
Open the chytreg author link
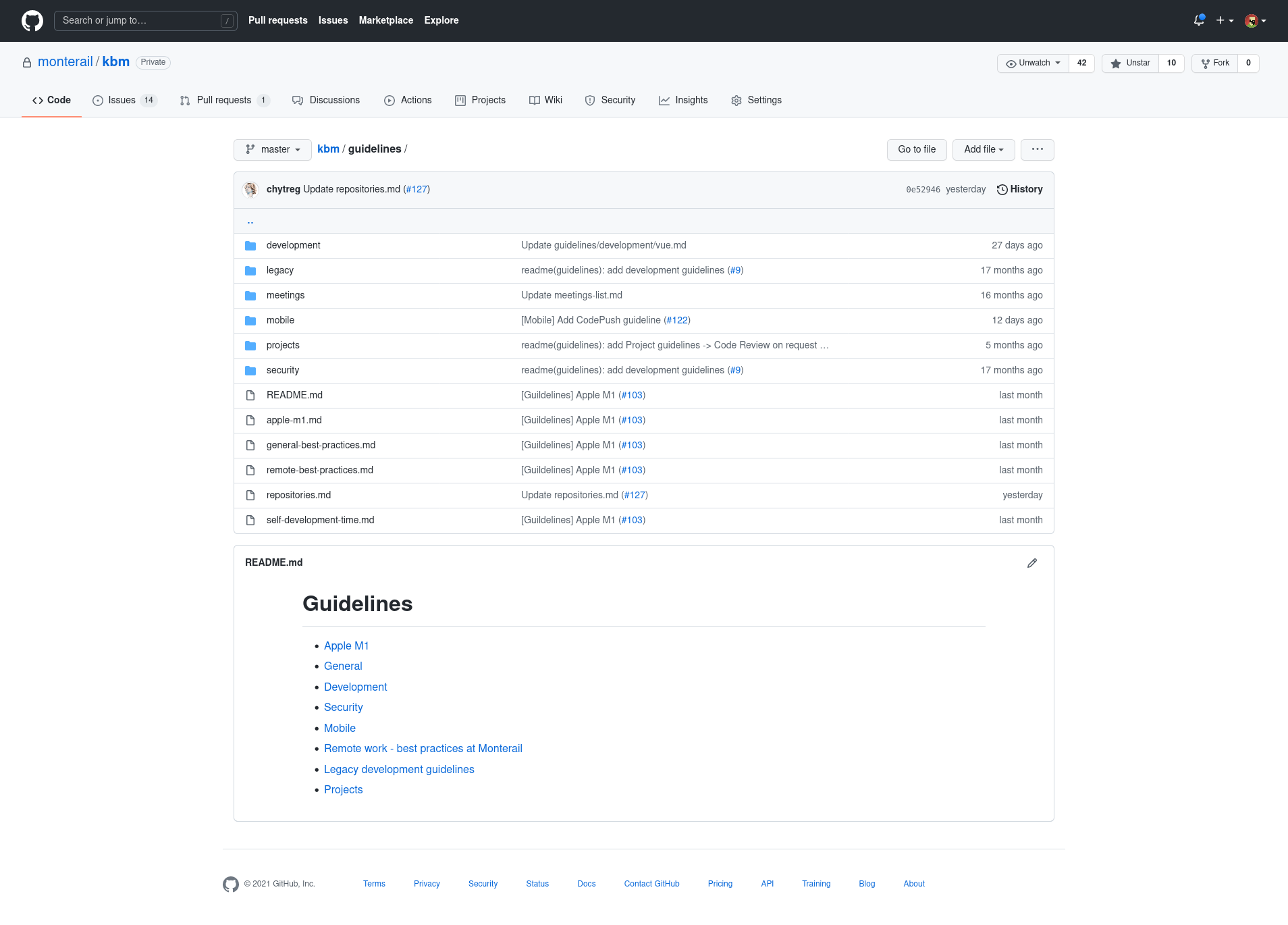tap(284, 189)
